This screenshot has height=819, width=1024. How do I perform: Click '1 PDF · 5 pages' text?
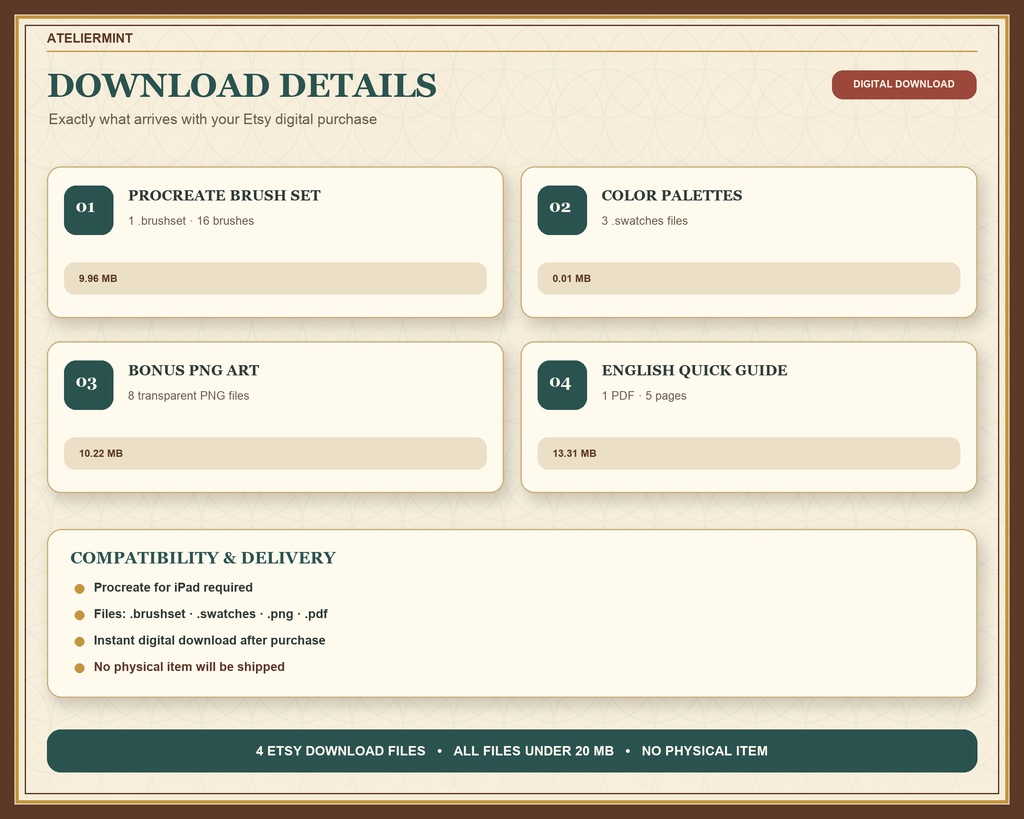click(x=644, y=396)
